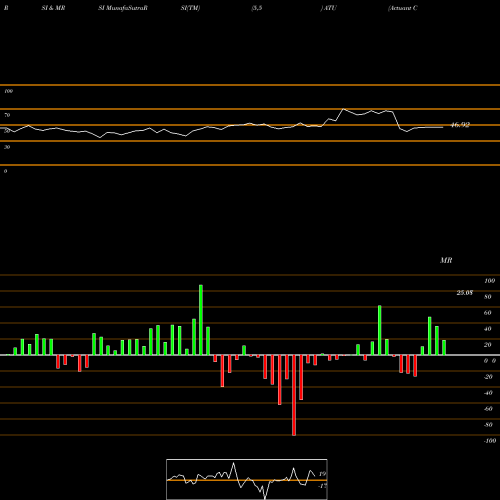Click the RSI line peak near 70
Screen dimensions: 500x500
point(344,109)
